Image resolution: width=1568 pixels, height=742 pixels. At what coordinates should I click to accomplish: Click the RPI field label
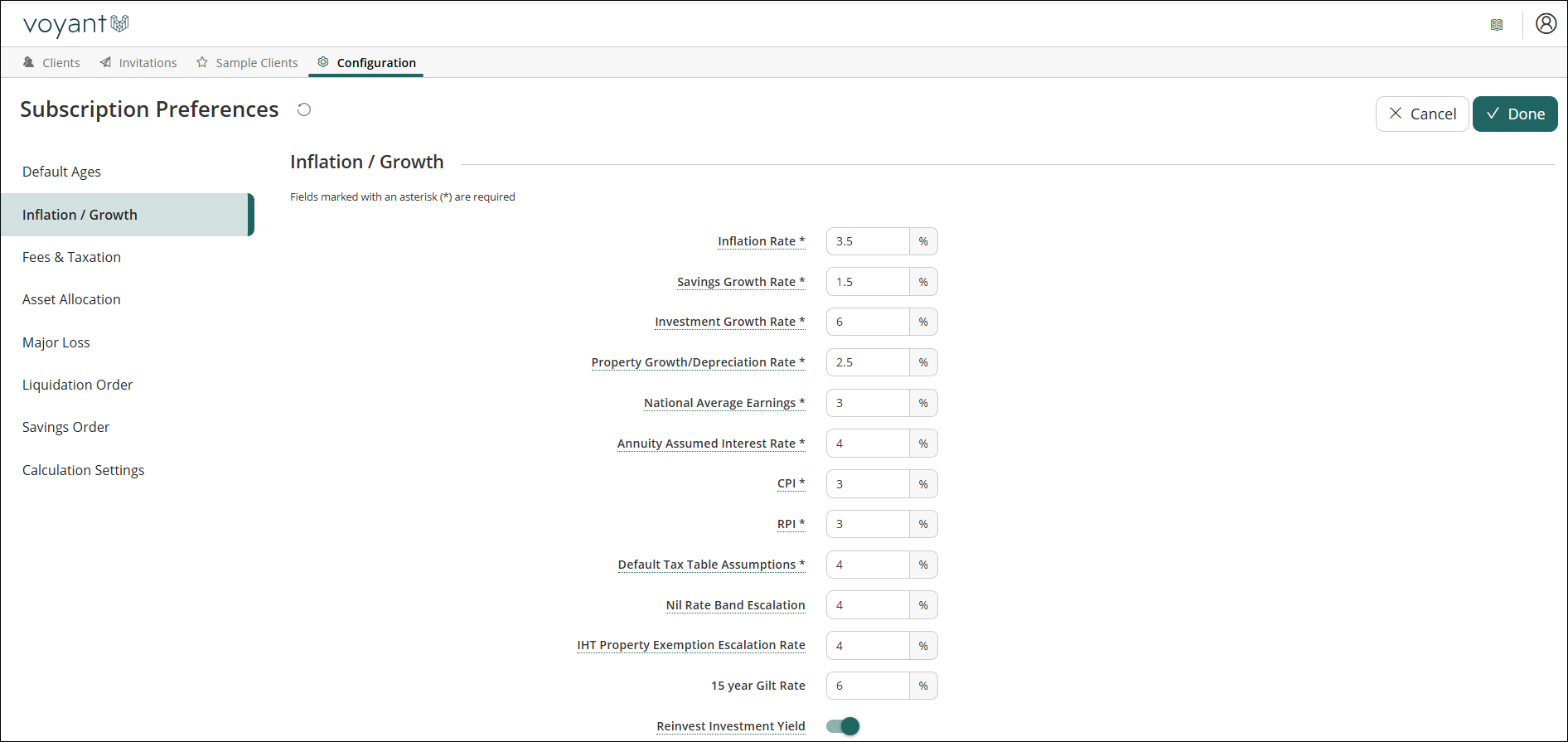pyautogui.click(x=791, y=524)
